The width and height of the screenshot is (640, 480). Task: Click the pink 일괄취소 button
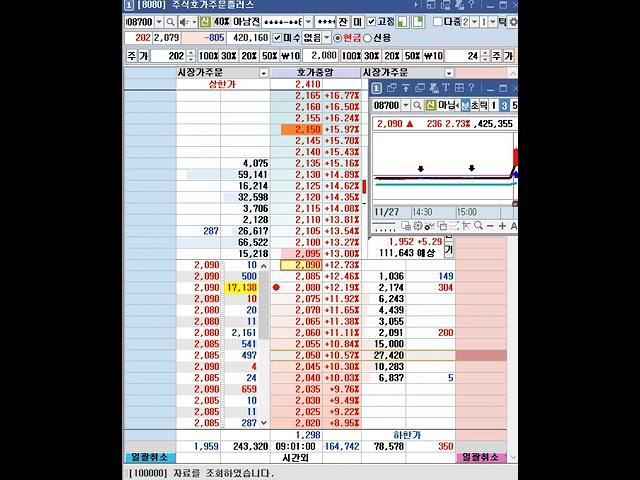point(480,457)
